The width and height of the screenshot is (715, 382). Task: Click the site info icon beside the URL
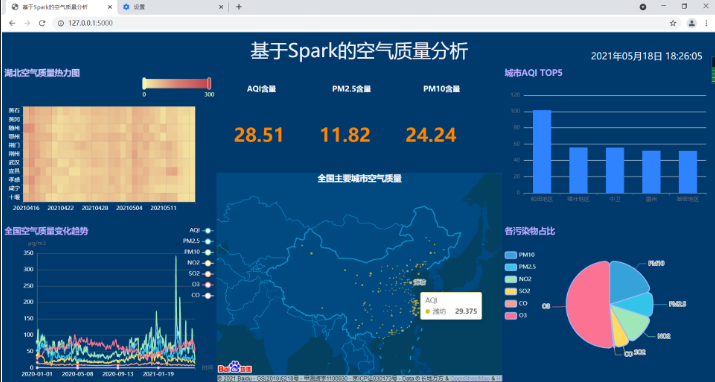click(x=61, y=23)
